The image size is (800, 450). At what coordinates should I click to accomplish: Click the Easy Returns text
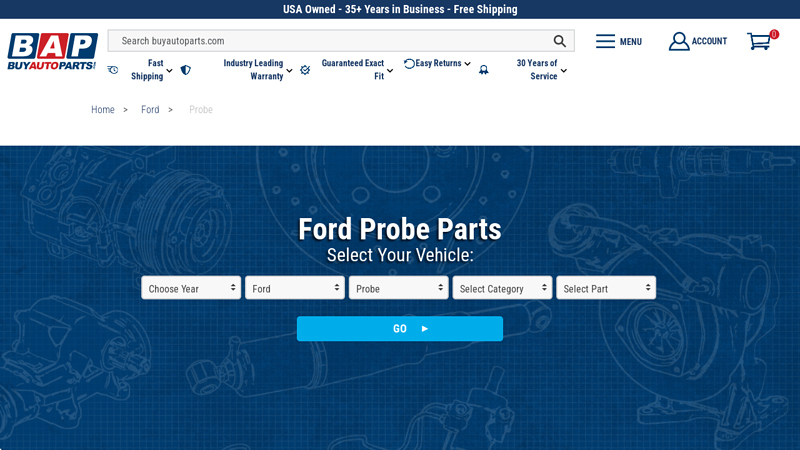pos(438,63)
